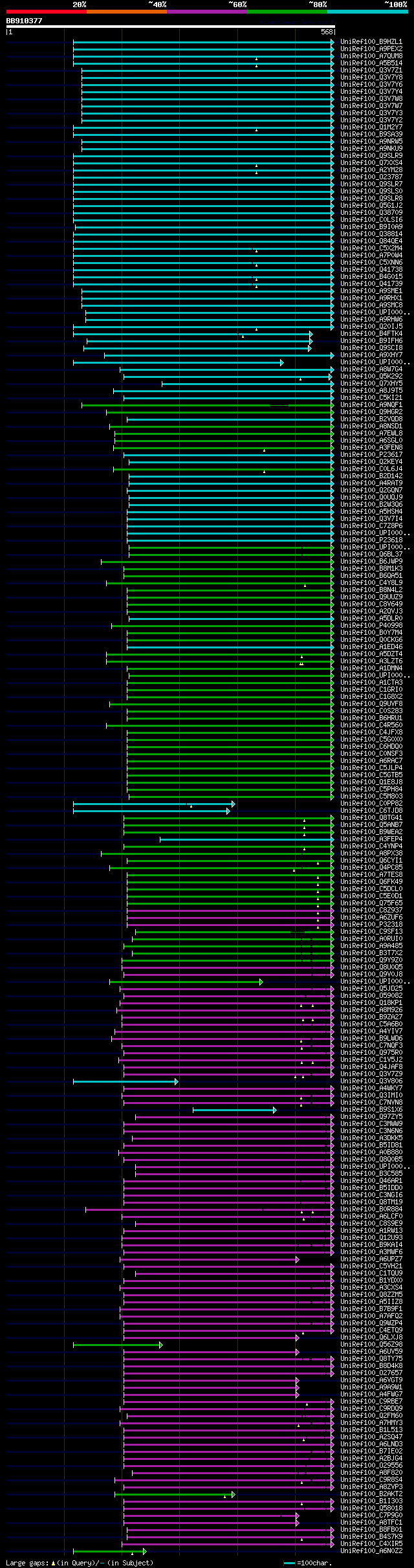This screenshot has height=1568, width=414.
Task: Open hit UniRef100_A9XHY7
Action: click(371, 355)
